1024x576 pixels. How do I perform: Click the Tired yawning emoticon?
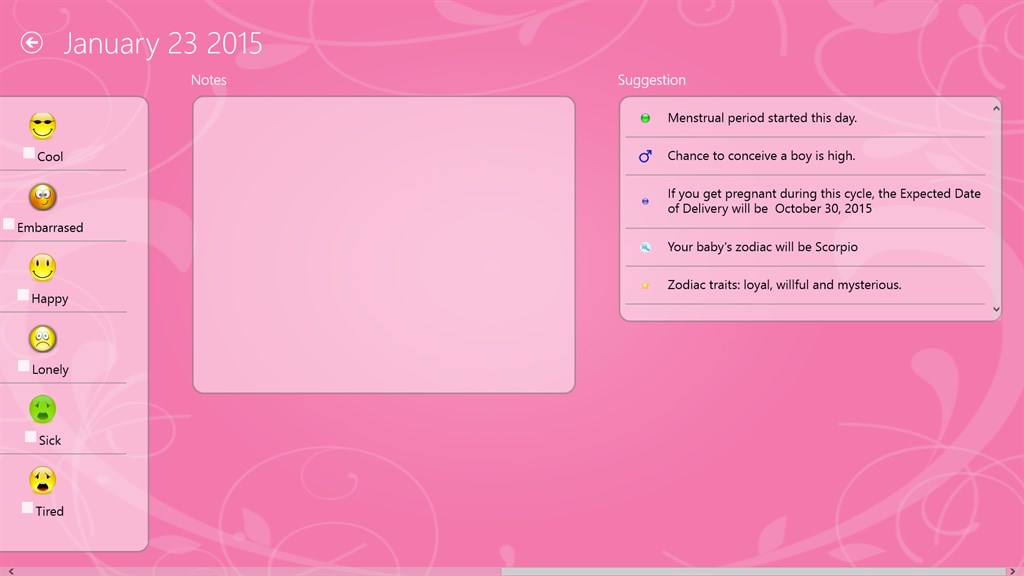point(40,479)
